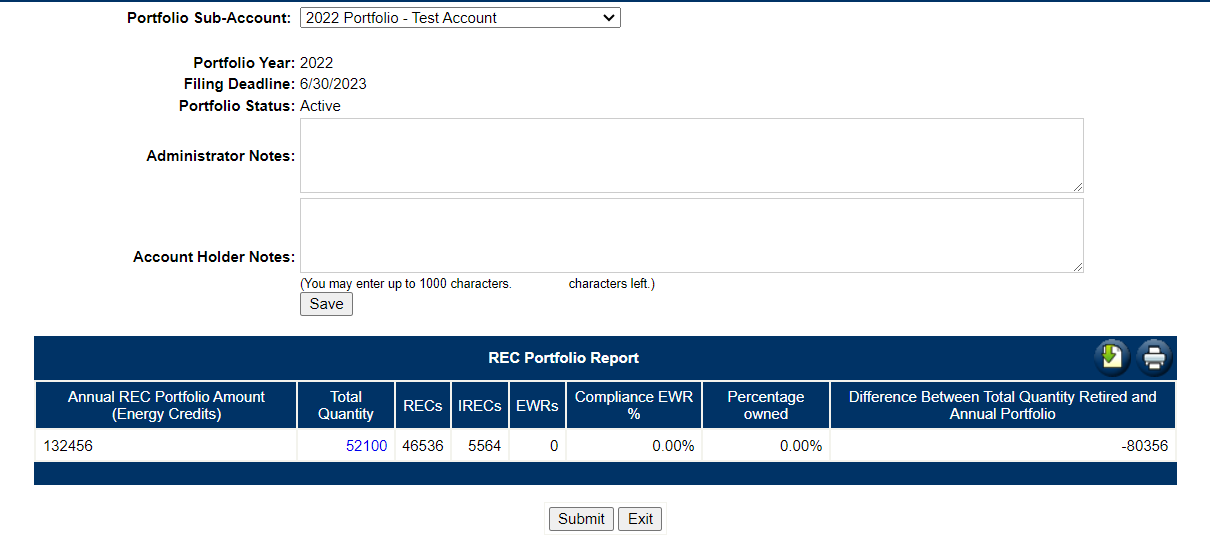The image size is (1210, 538).
Task: Click the IRECs column header
Action: pos(480,405)
